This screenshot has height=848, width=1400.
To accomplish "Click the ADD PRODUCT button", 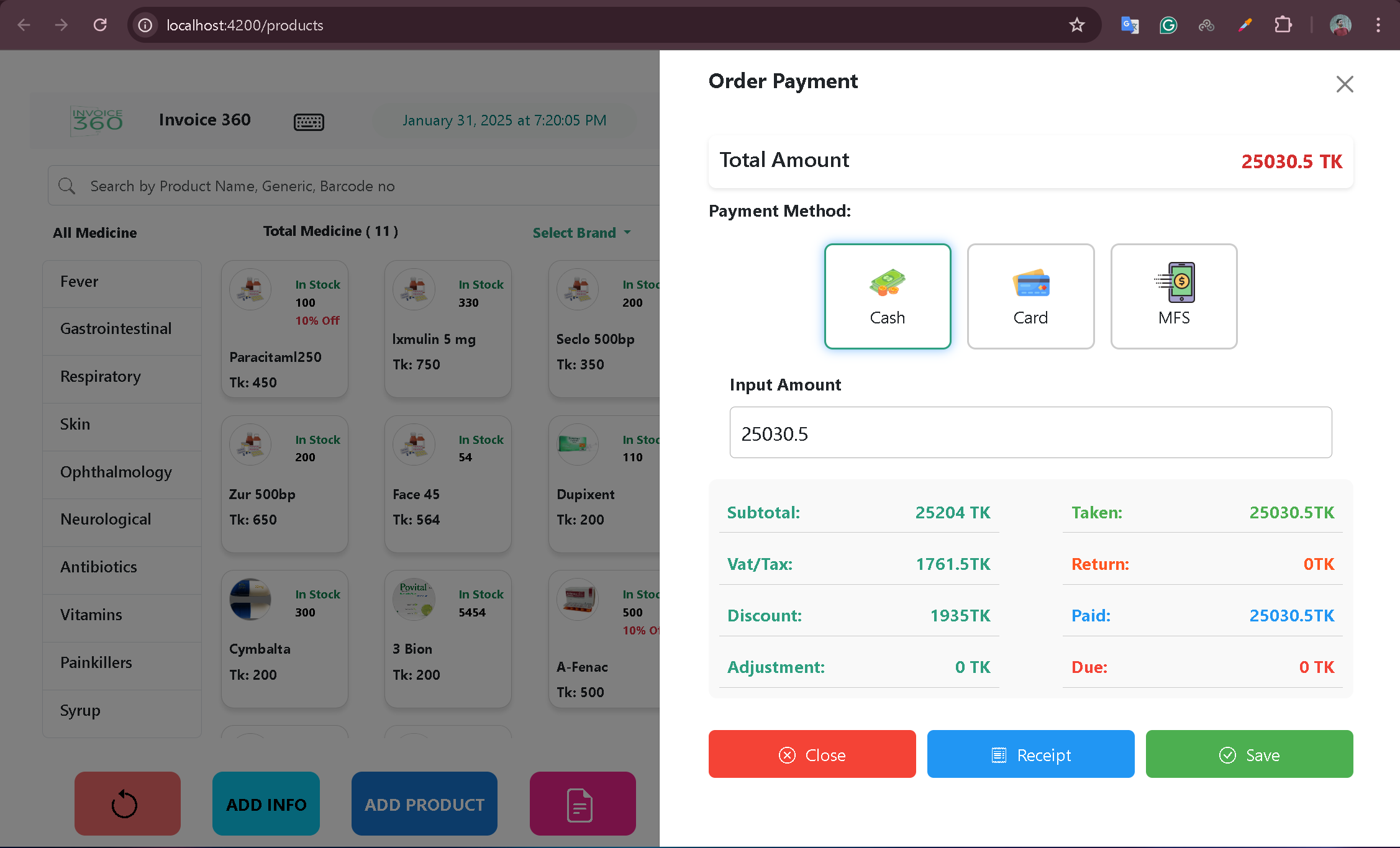I will coord(424,804).
